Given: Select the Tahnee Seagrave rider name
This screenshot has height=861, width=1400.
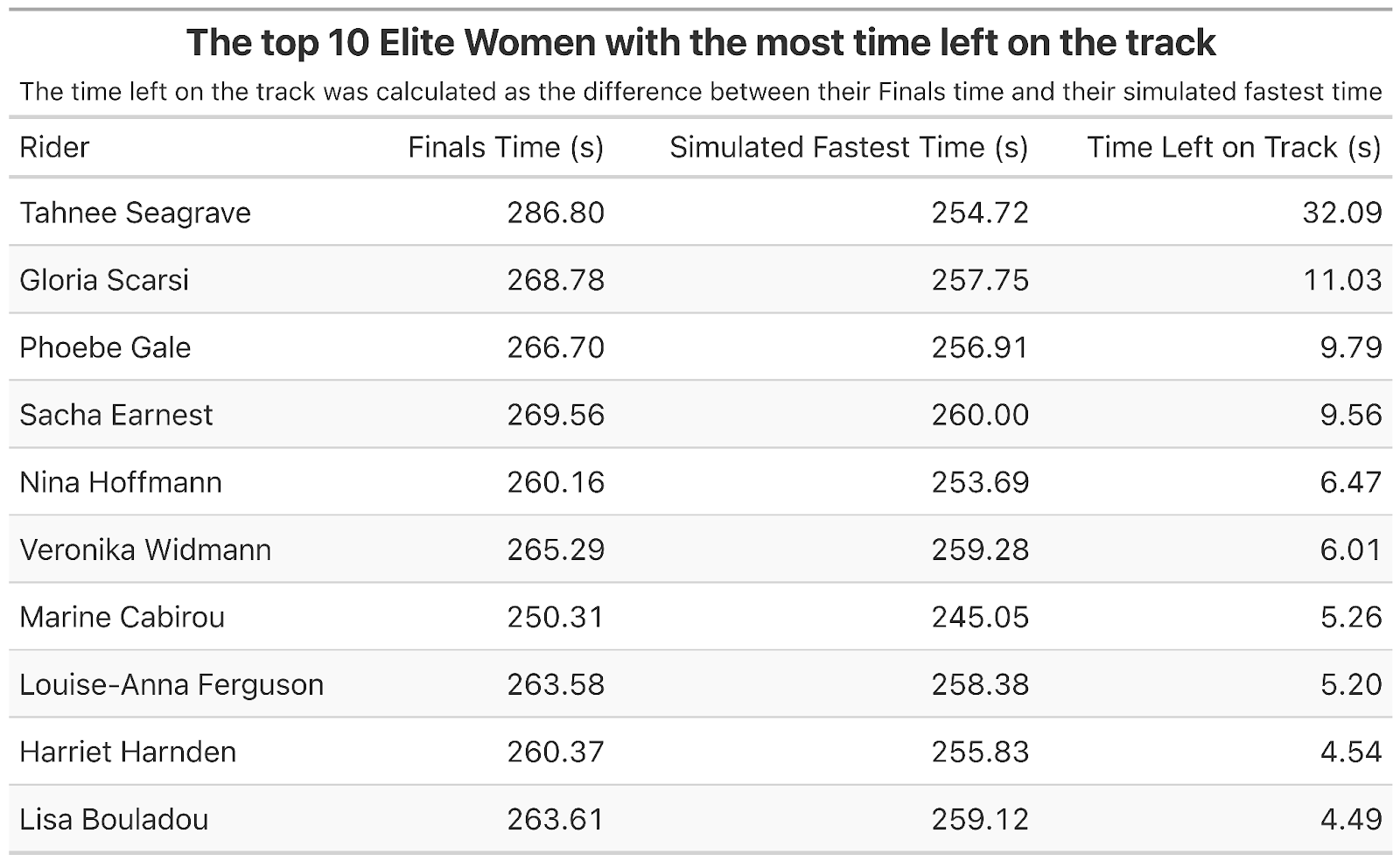Looking at the screenshot, I should click(x=135, y=213).
